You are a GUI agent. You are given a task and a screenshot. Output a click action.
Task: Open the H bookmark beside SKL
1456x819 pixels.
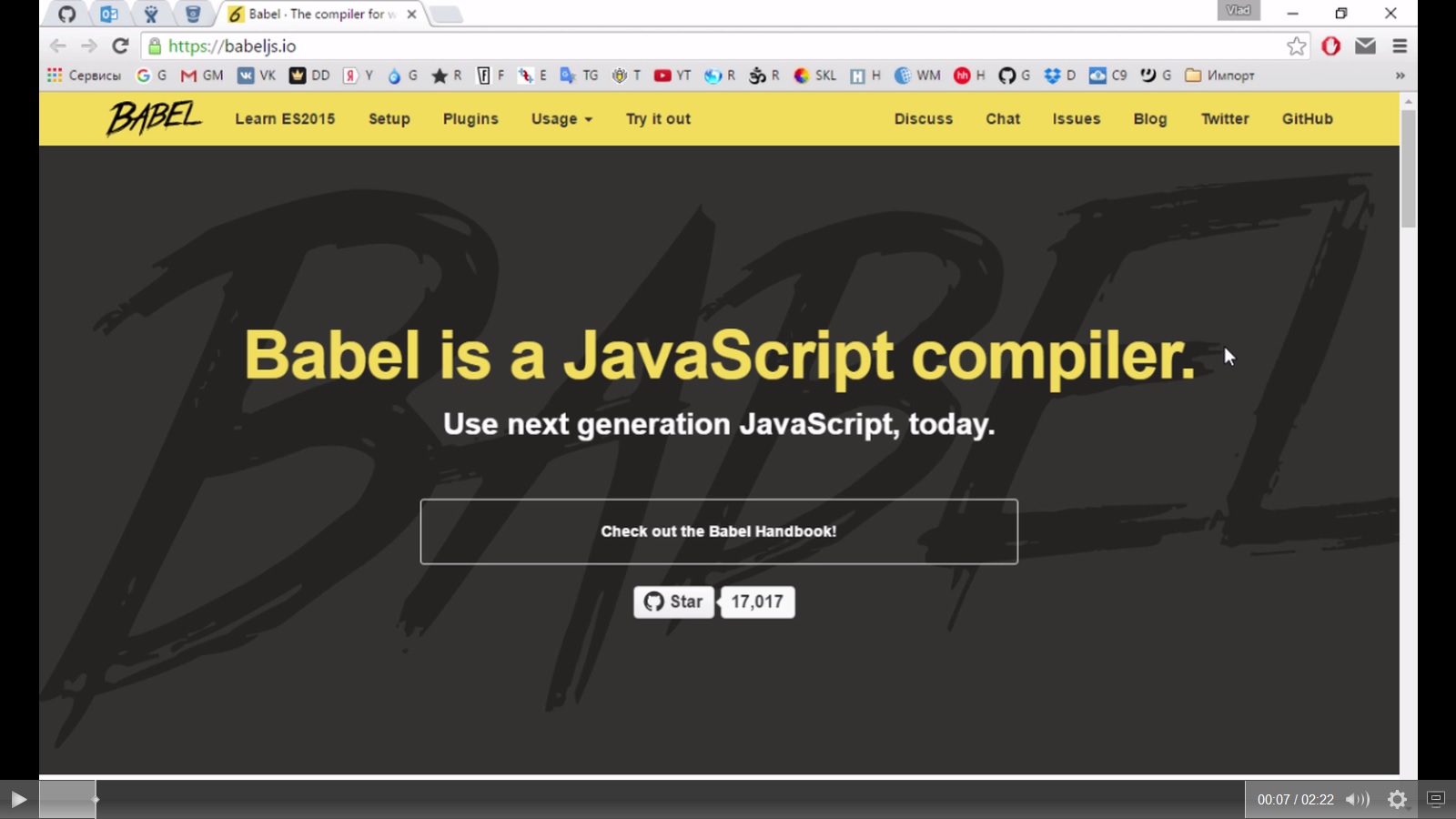point(865,76)
